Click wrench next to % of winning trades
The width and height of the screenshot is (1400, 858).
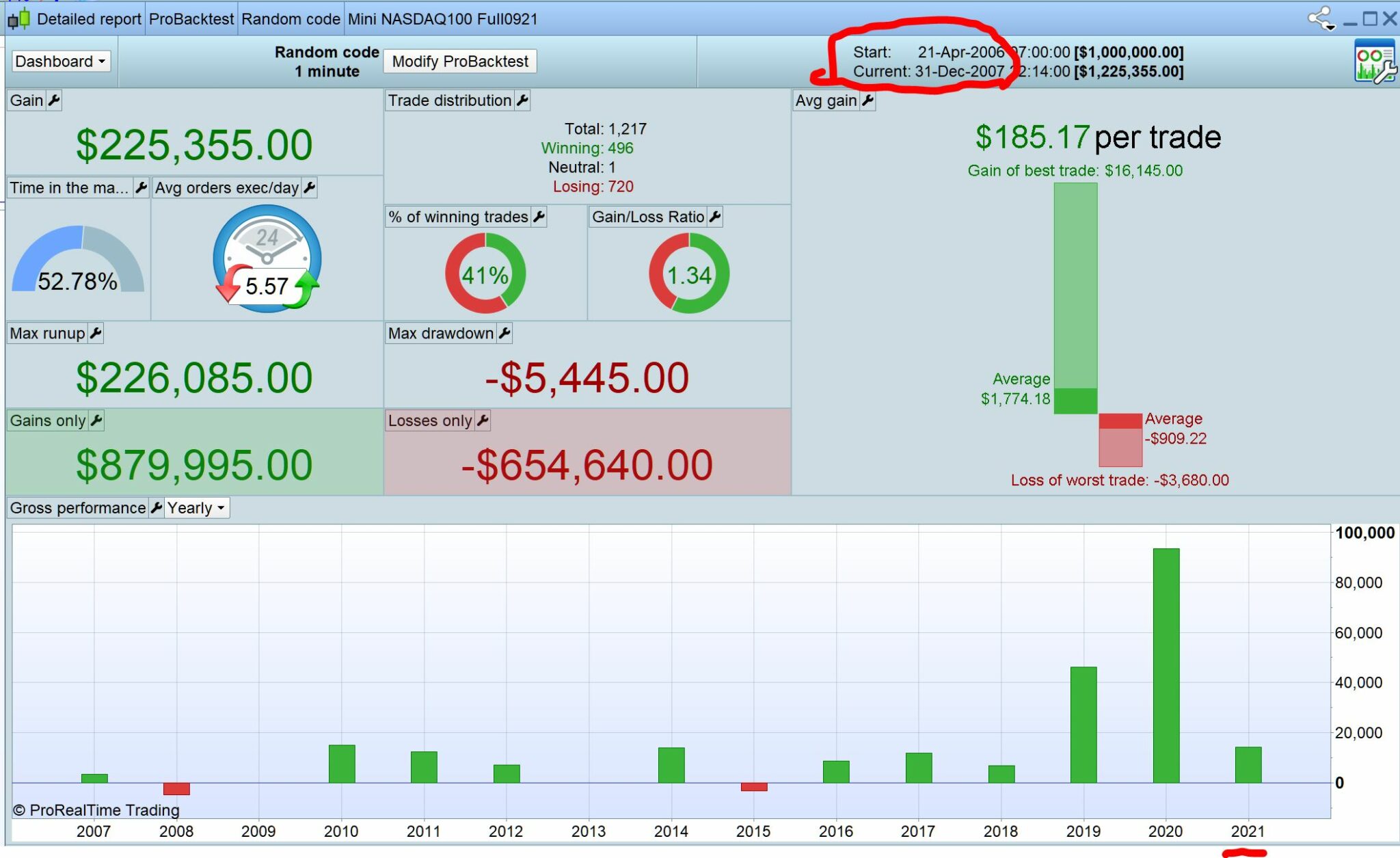[x=539, y=217]
